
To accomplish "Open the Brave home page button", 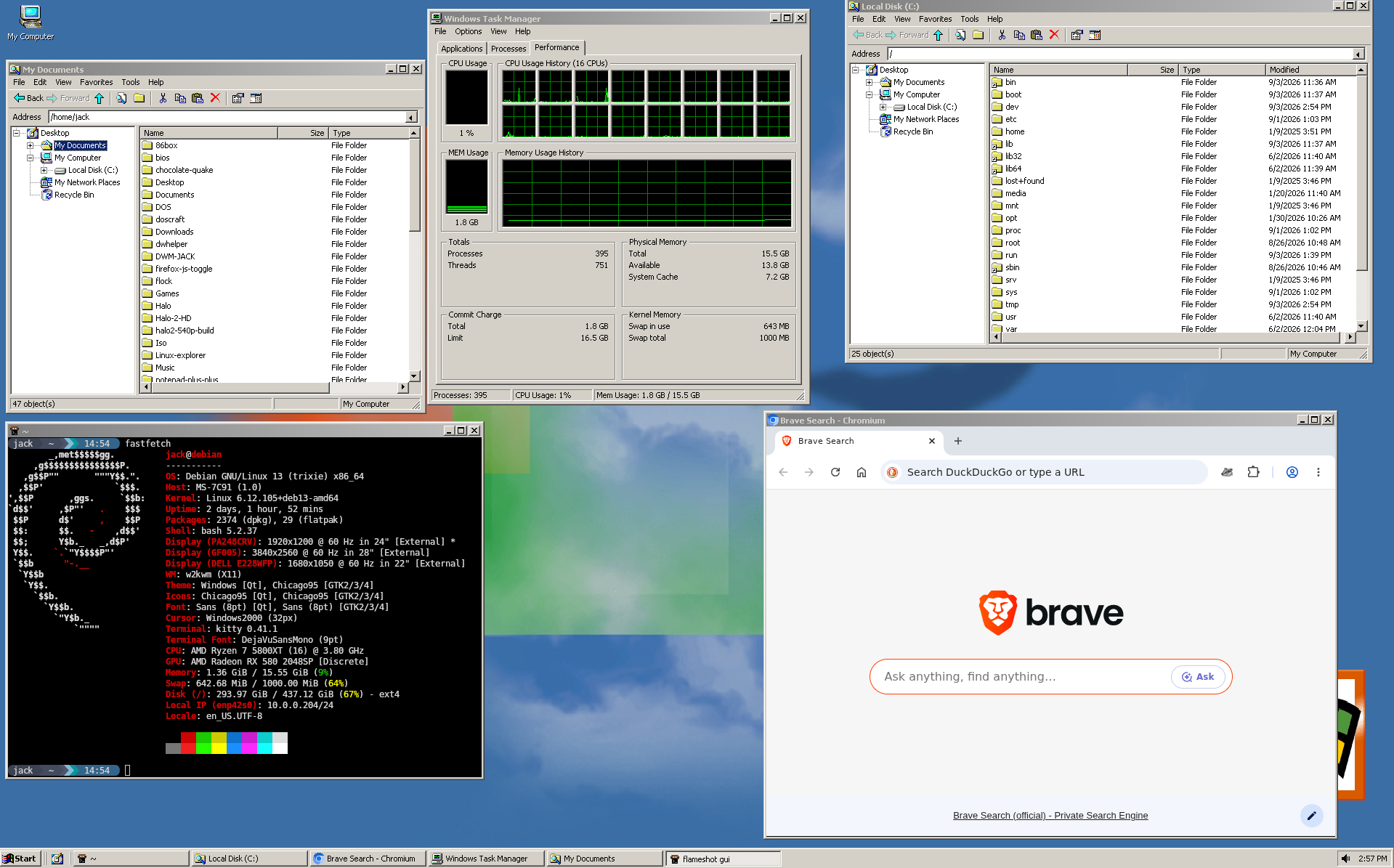I will coord(862,472).
